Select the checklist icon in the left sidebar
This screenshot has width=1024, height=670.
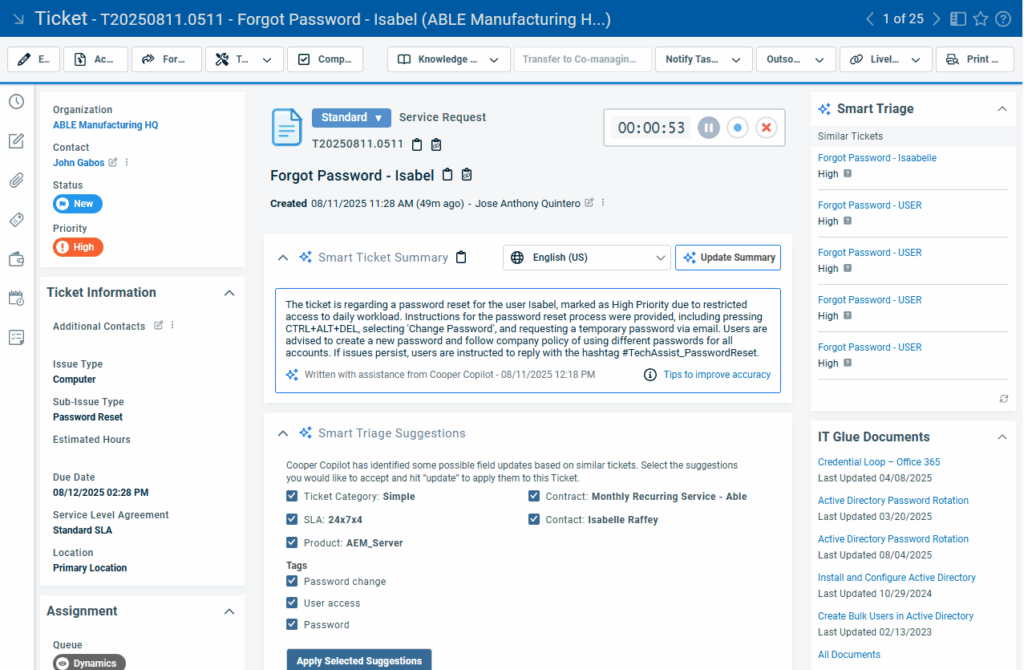pyautogui.click(x=16, y=338)
